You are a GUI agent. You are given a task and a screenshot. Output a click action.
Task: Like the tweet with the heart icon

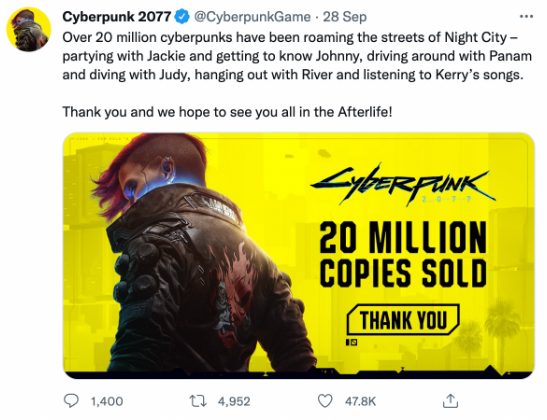pyautogui.click(x=325, y=401)
